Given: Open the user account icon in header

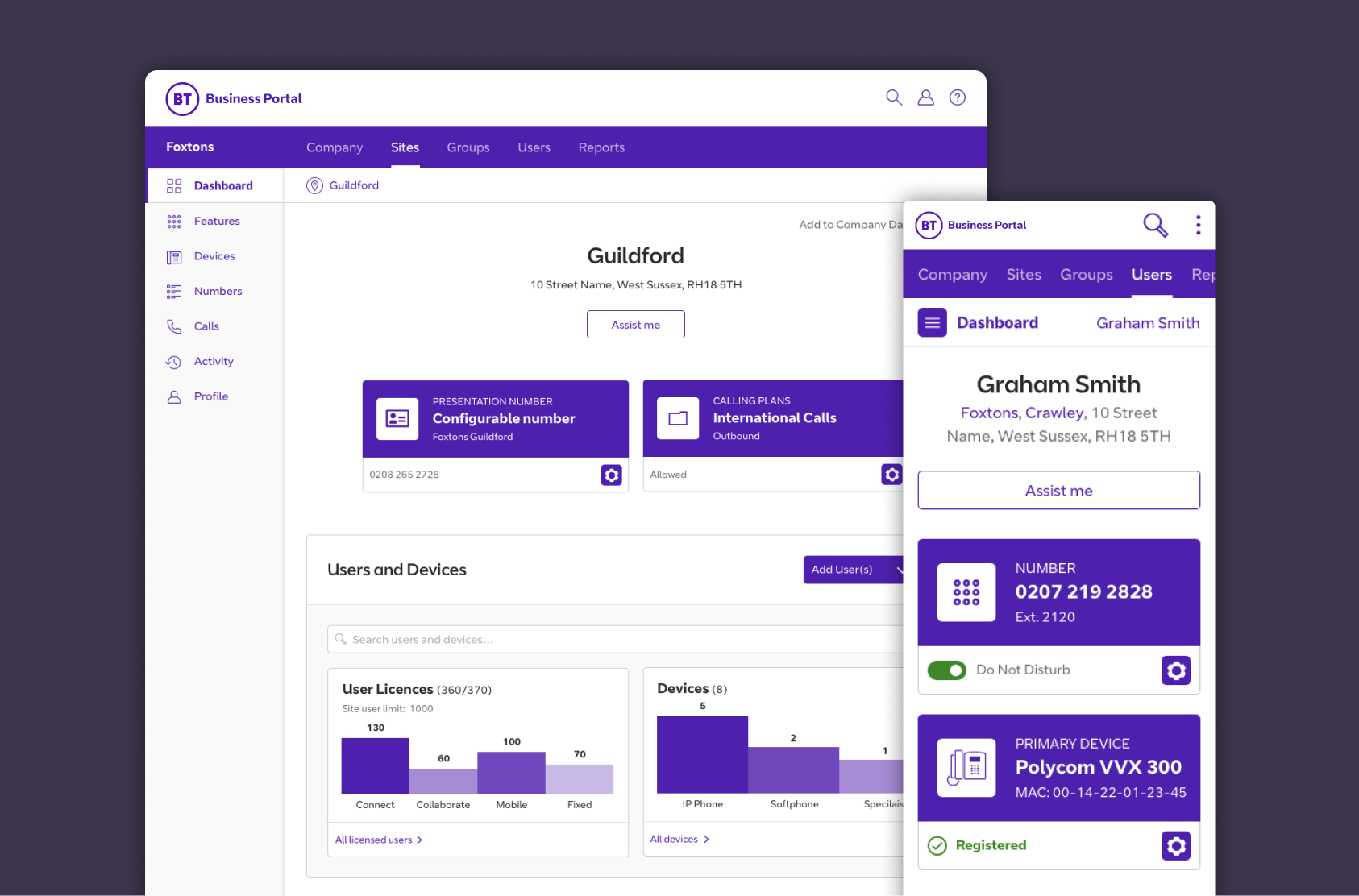Looking at the screenshot, I should click(925, 97).
